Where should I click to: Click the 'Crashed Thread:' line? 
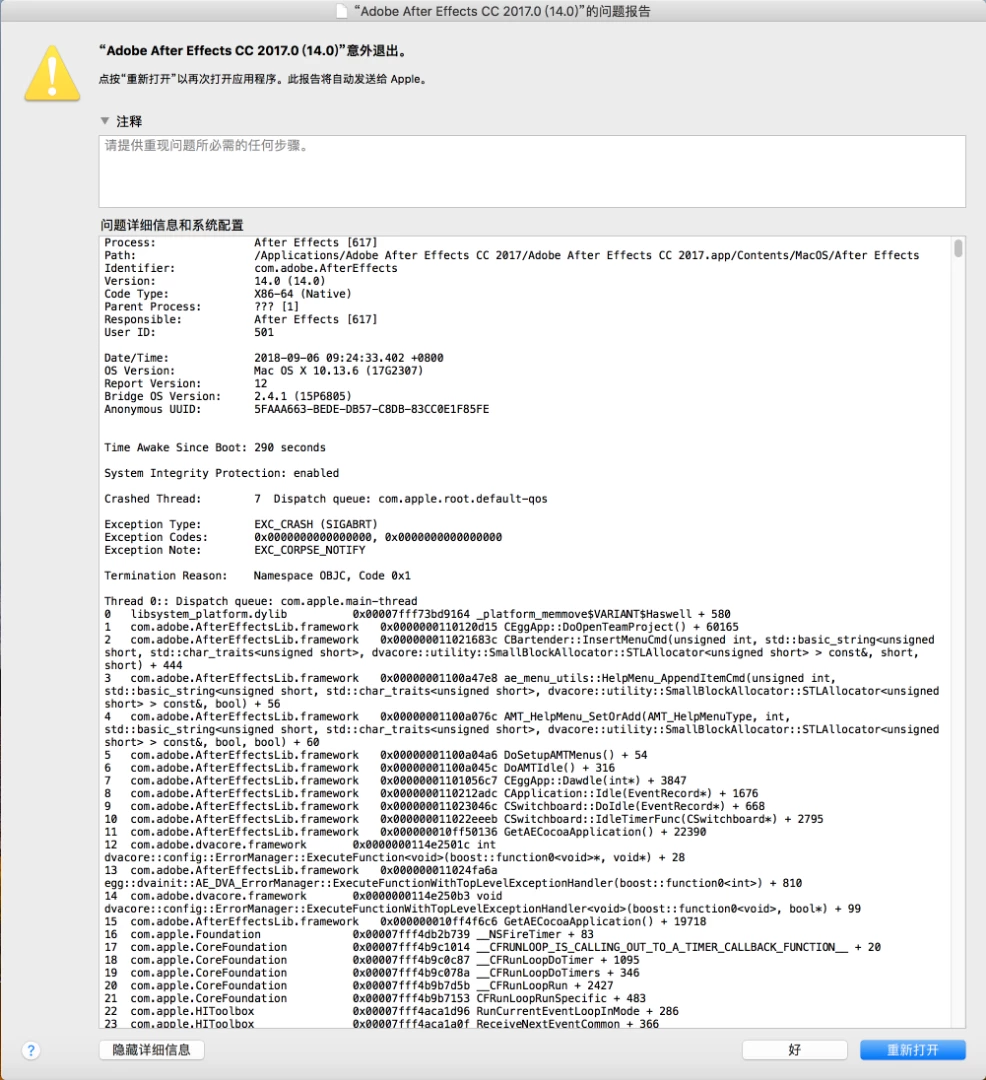click(326, 499)
